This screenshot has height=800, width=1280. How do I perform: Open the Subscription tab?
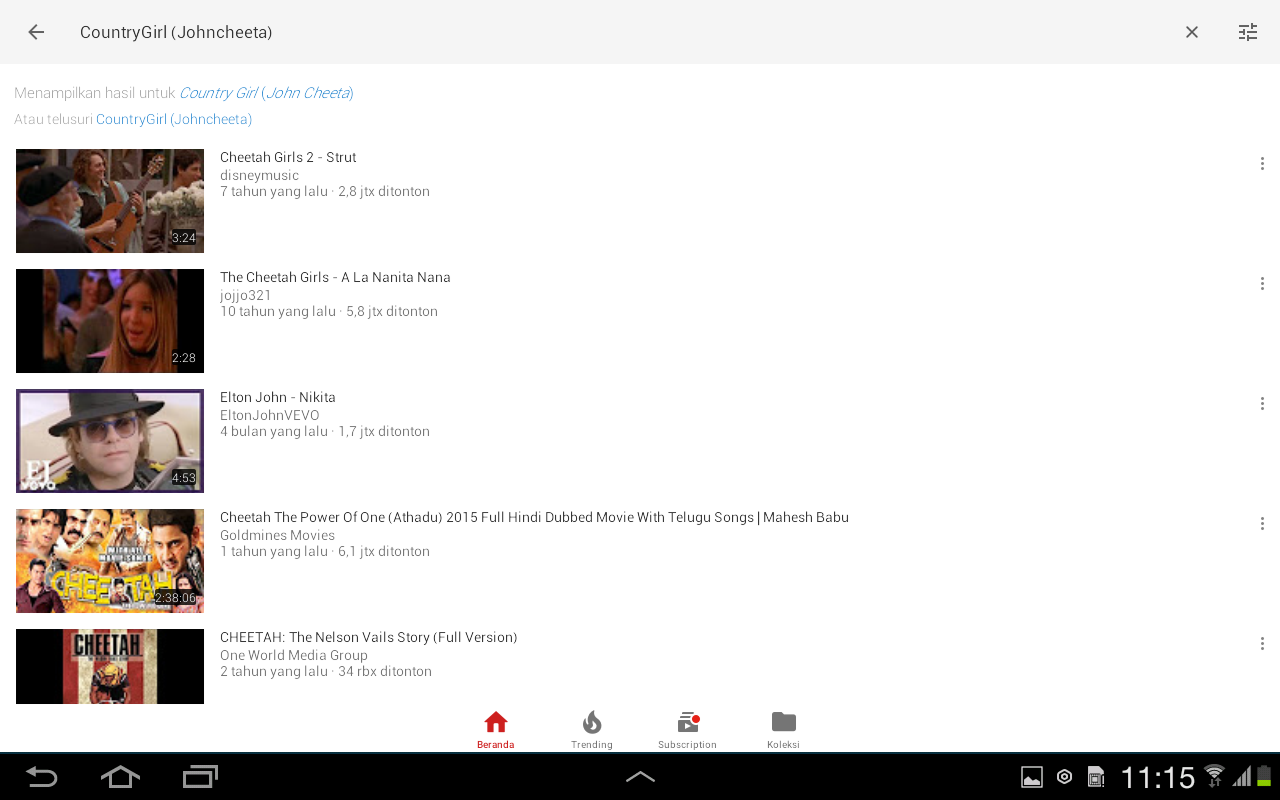688,730
